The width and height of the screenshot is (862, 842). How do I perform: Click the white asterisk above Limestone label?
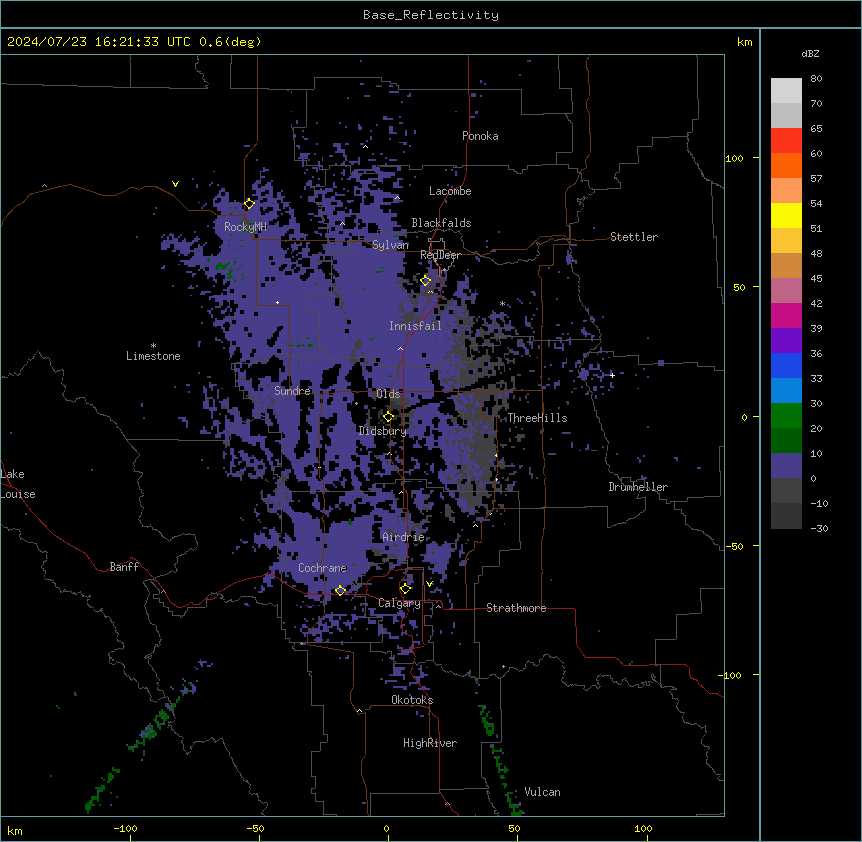(153, 346)
